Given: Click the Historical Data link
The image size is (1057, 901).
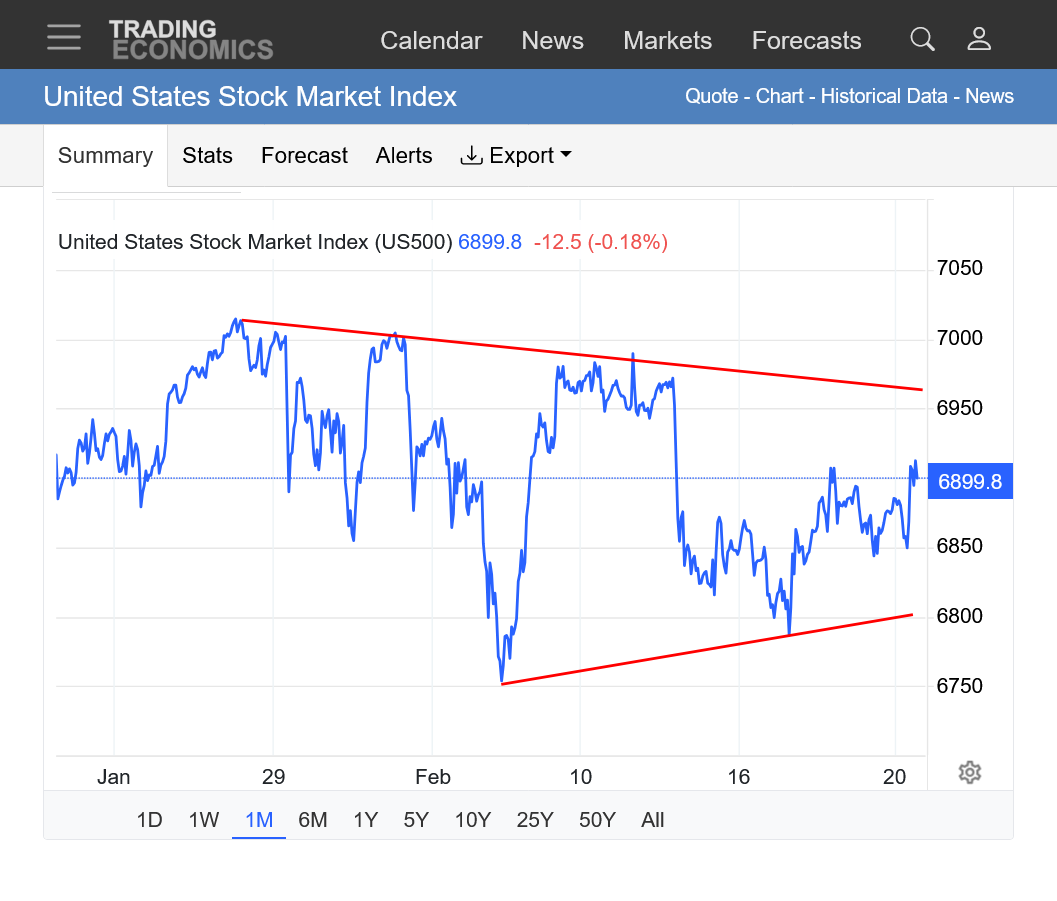Looking at the screenshot, I should click(884, 97).
